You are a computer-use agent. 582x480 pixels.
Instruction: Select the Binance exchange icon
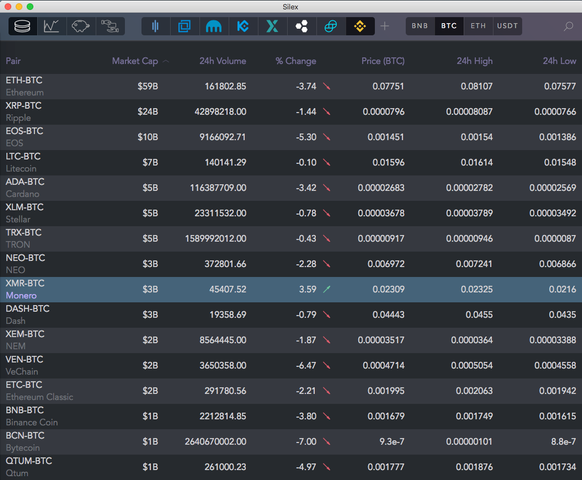click(360, 26)
